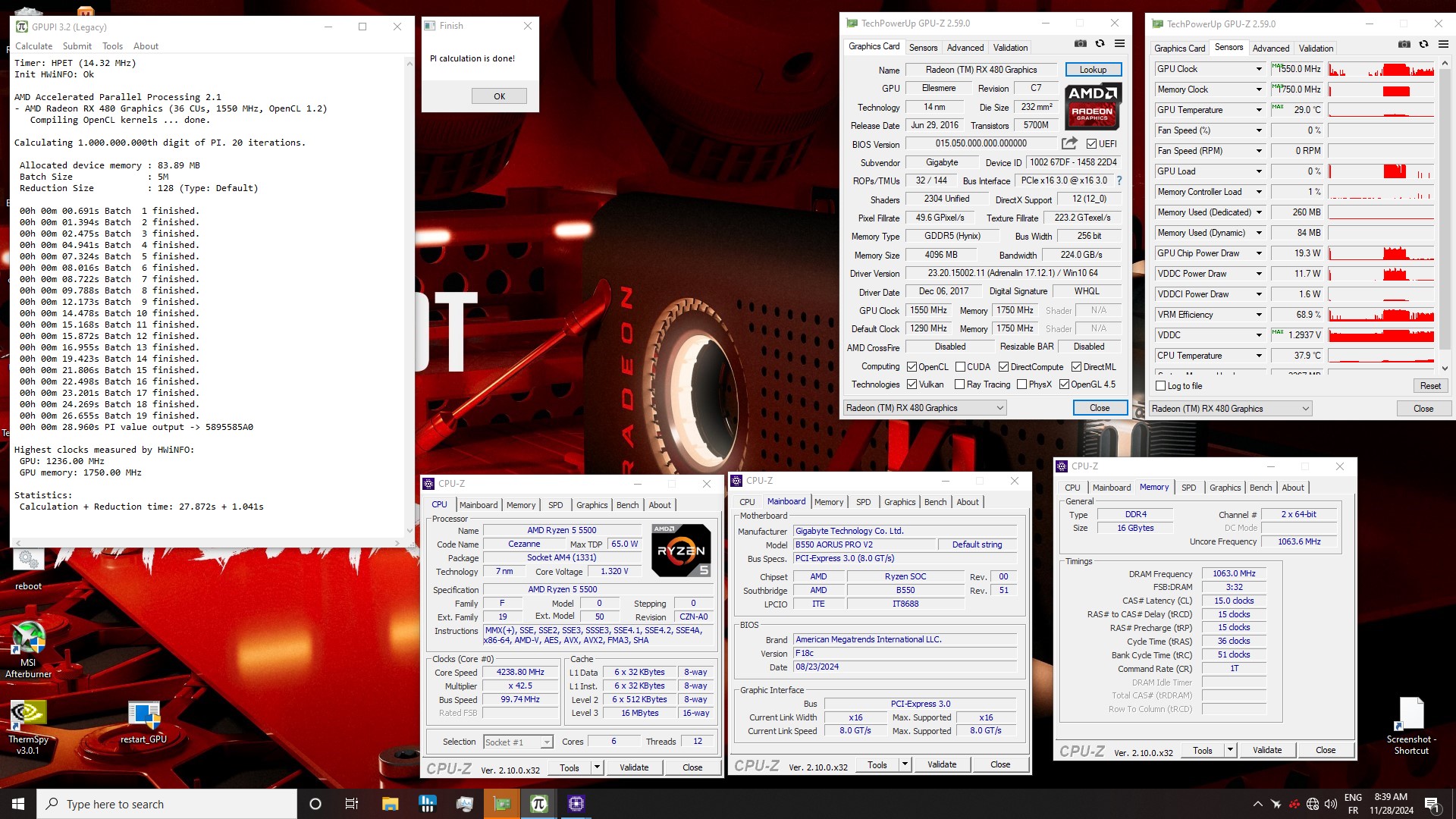Screen dimensions: 1456x819
Task: Click the clock showing 8:39 AM
Action: (x=1391, y=797)
